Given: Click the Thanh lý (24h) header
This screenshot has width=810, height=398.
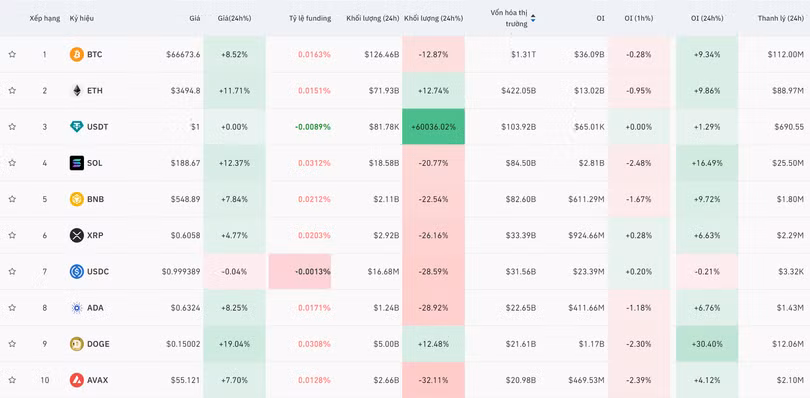Looking at the screenshot, I should click(781, 18).
